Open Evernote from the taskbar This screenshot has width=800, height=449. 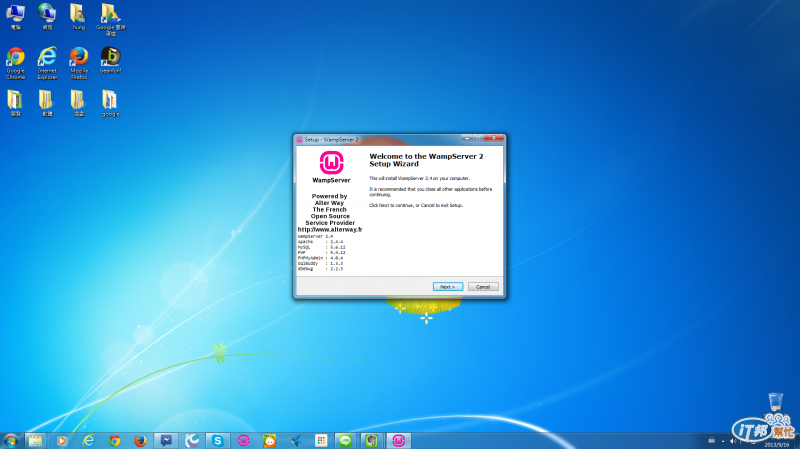click(x=371, y=441)
